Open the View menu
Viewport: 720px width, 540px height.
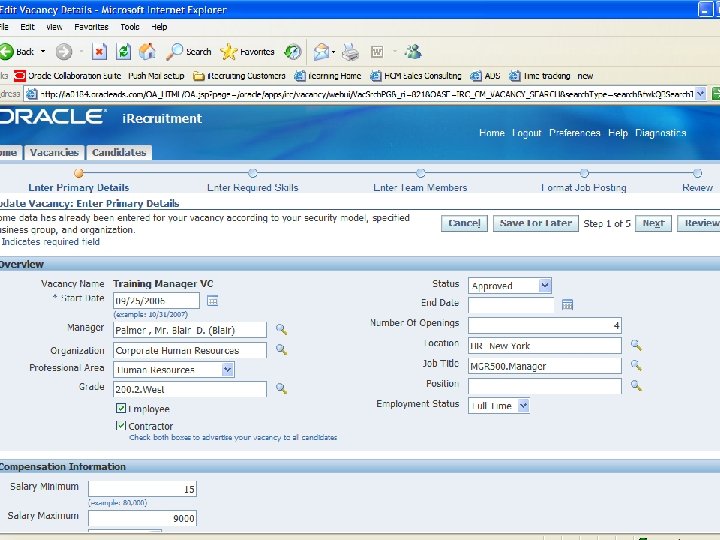coord(54,27)
